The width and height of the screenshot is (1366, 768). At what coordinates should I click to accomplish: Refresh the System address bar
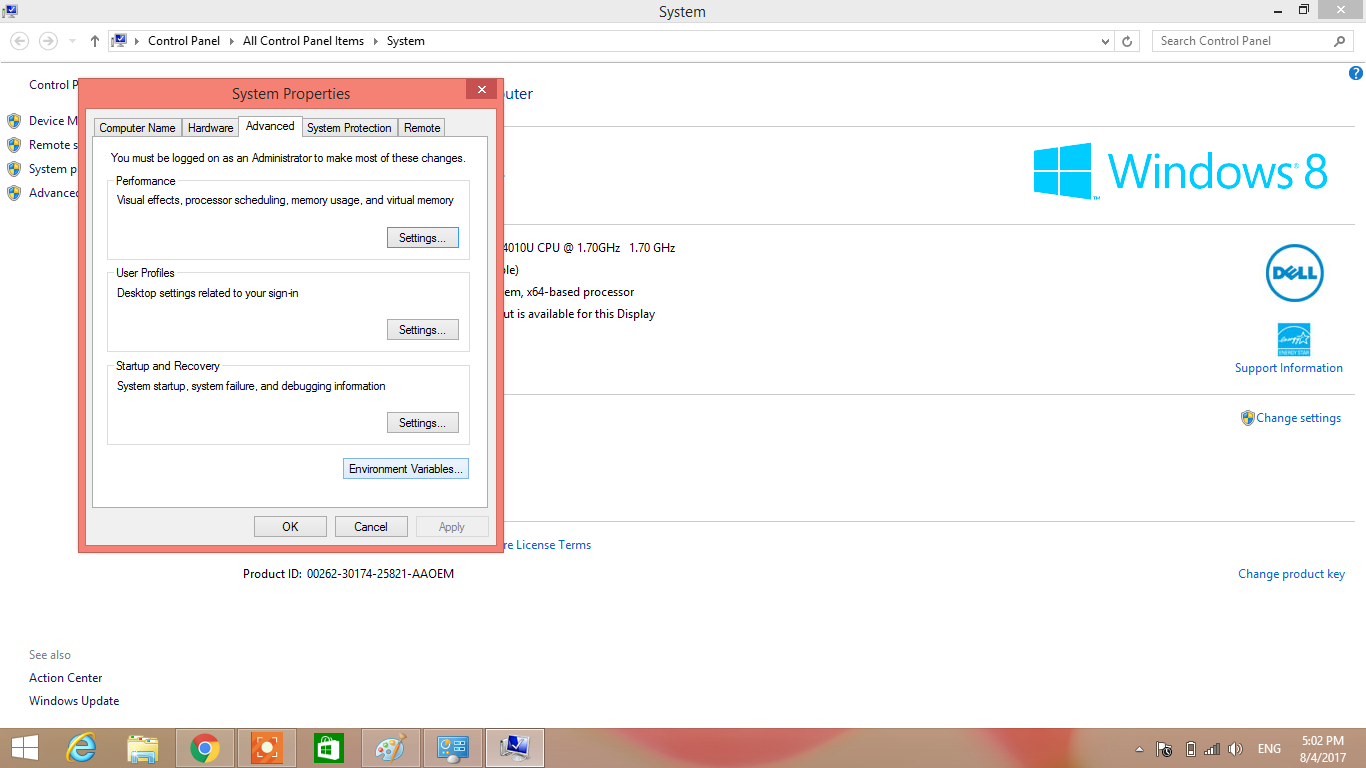(x=1127, y=41)
